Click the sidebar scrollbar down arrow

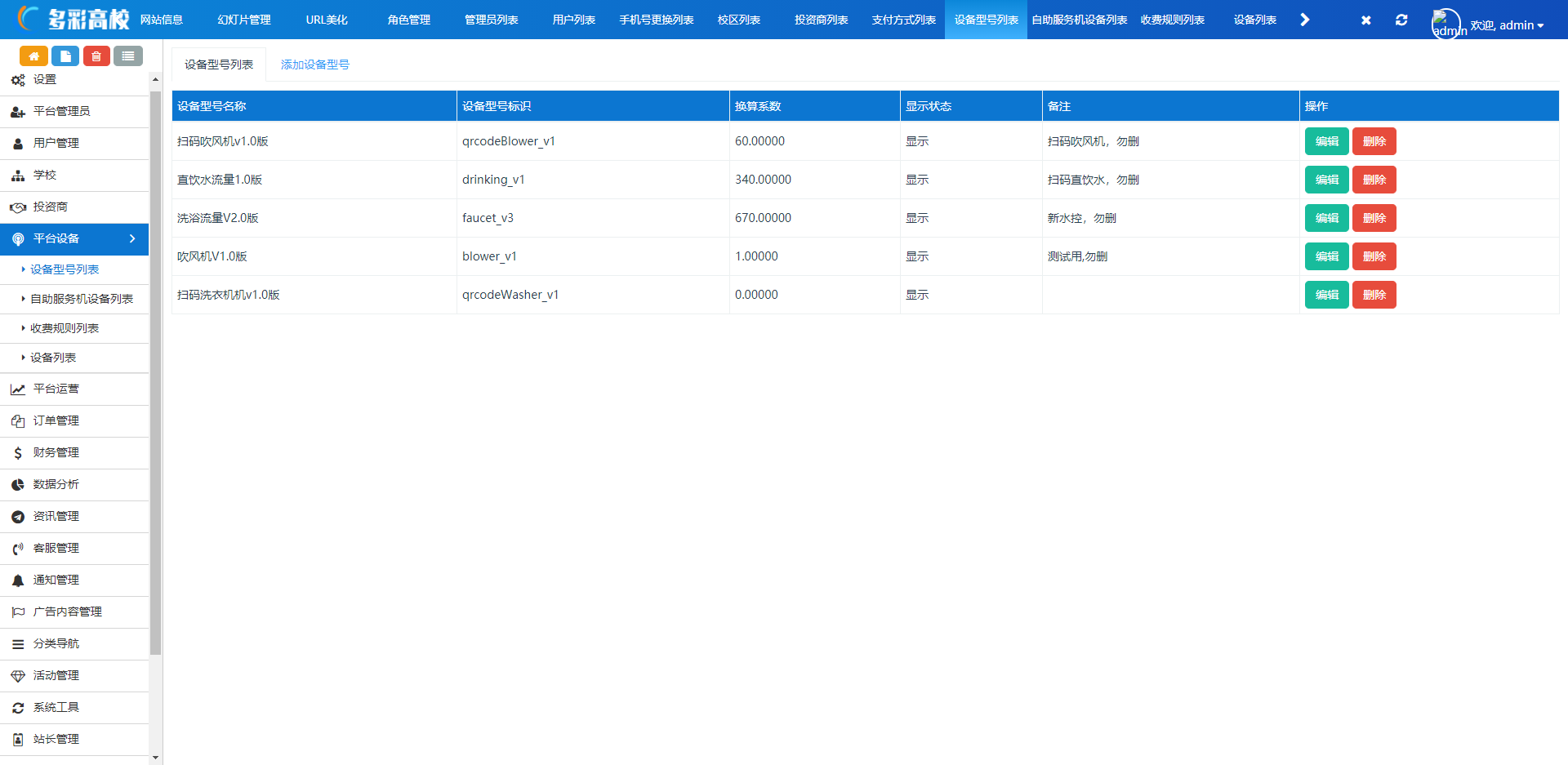click(155, 758)
